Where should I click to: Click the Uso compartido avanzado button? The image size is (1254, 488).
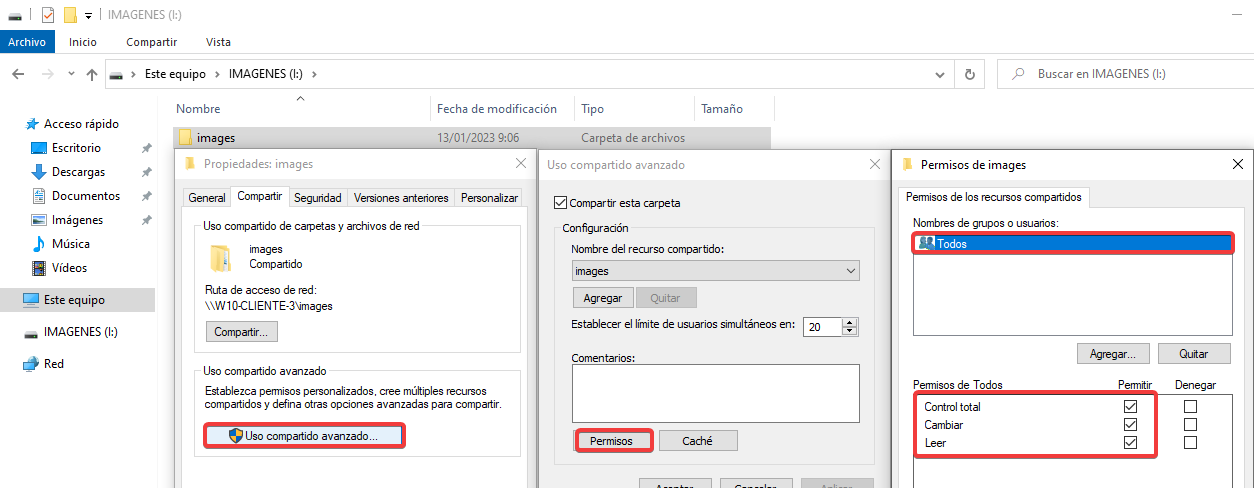[304, 436]
